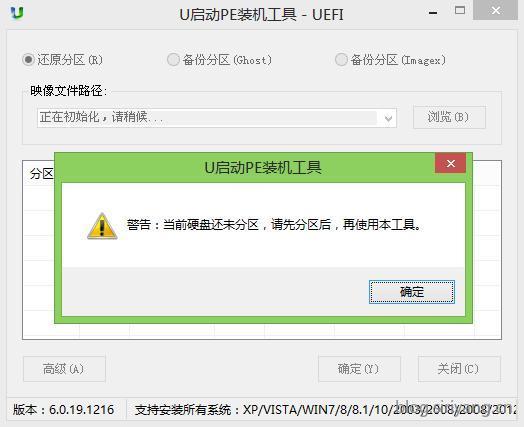This screenshot has width=524, height=427.
Task: Click the 确定 (Y) button at bottom
Action: [x=359, y=369]
